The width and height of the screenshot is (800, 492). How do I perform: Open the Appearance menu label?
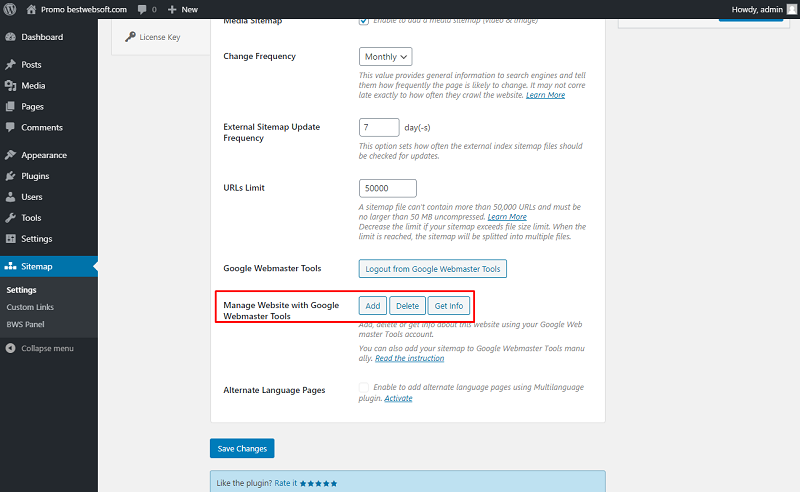point(44,155)
